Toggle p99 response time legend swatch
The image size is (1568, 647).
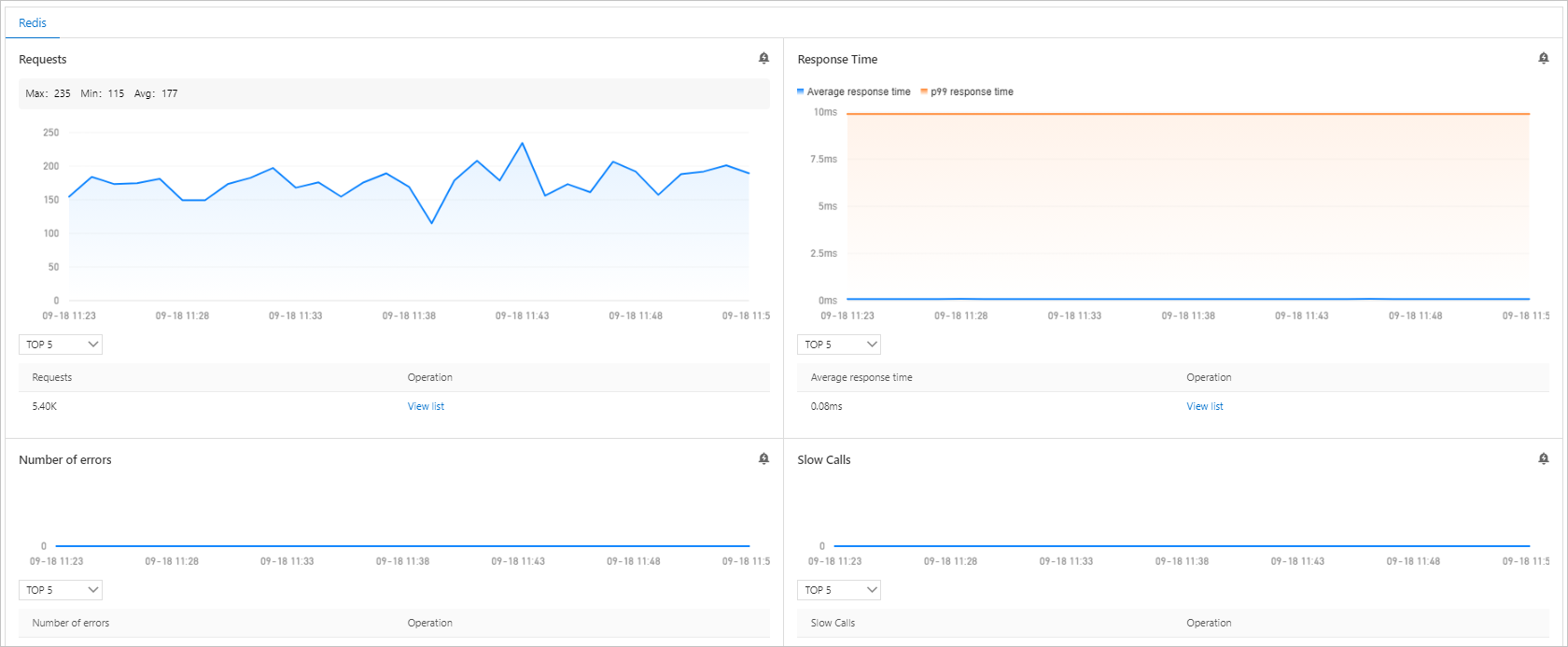click(x=924, y=91)
